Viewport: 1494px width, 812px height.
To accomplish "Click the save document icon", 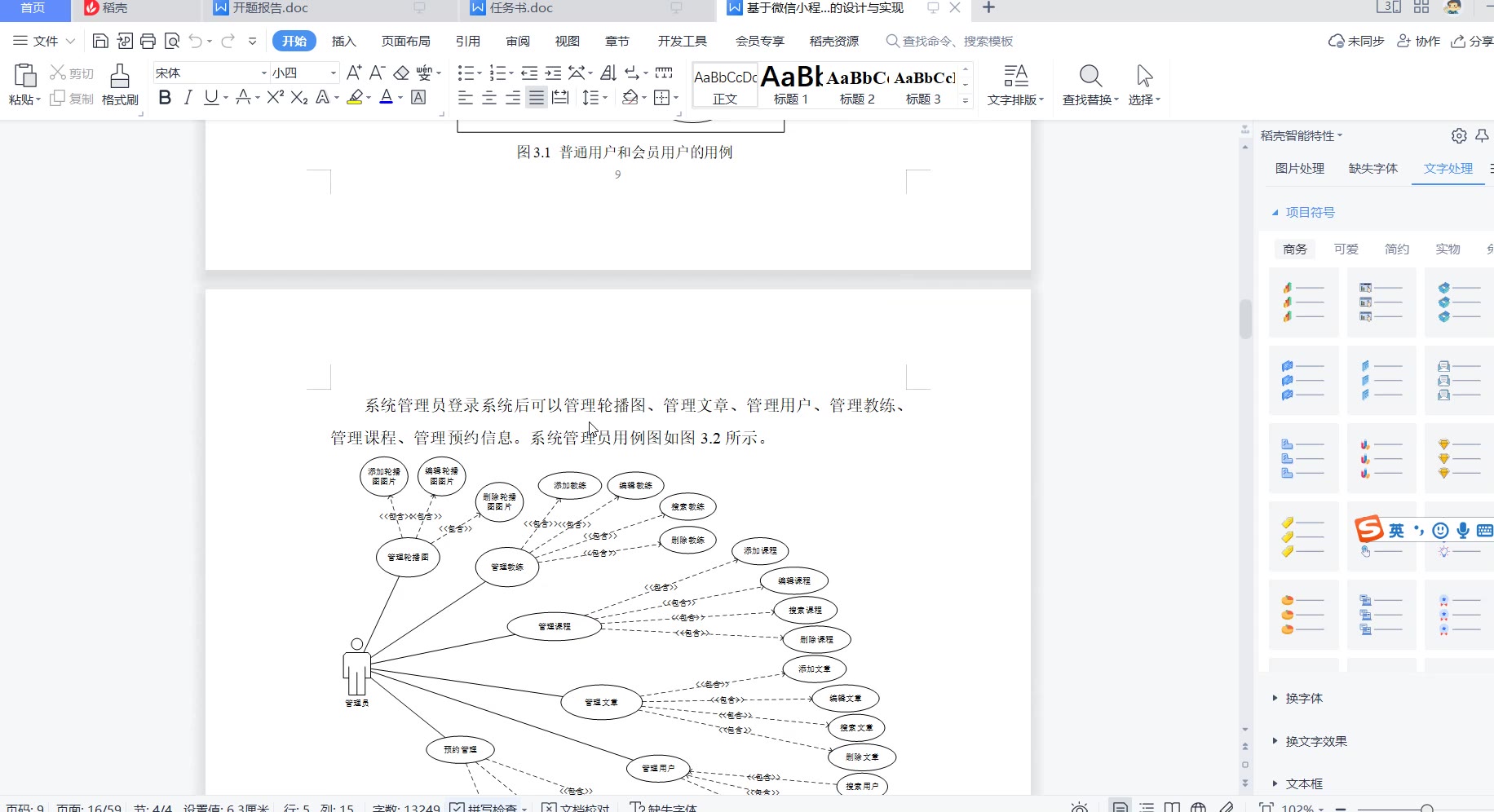I will click(x=100, y=41).
